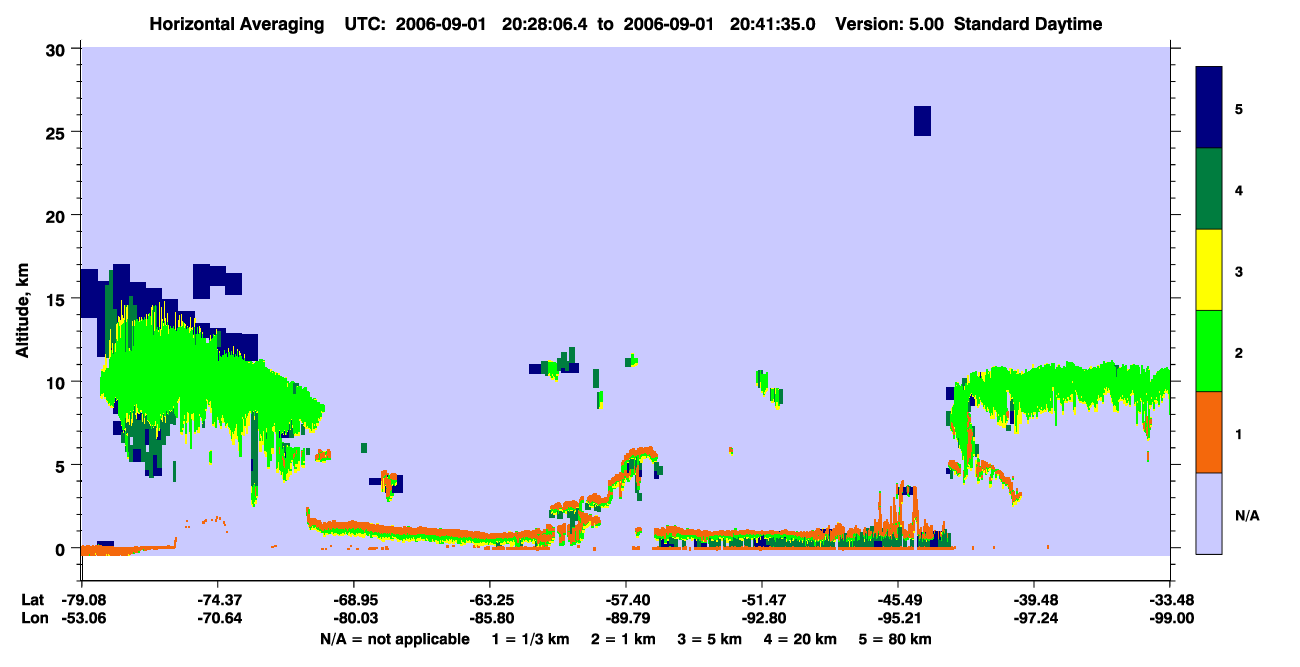Image resolution: width=1300 pixels, height=667 pixels.
Task: Click the start time '20:28:06.4'
Action: (x=544, y=24)
